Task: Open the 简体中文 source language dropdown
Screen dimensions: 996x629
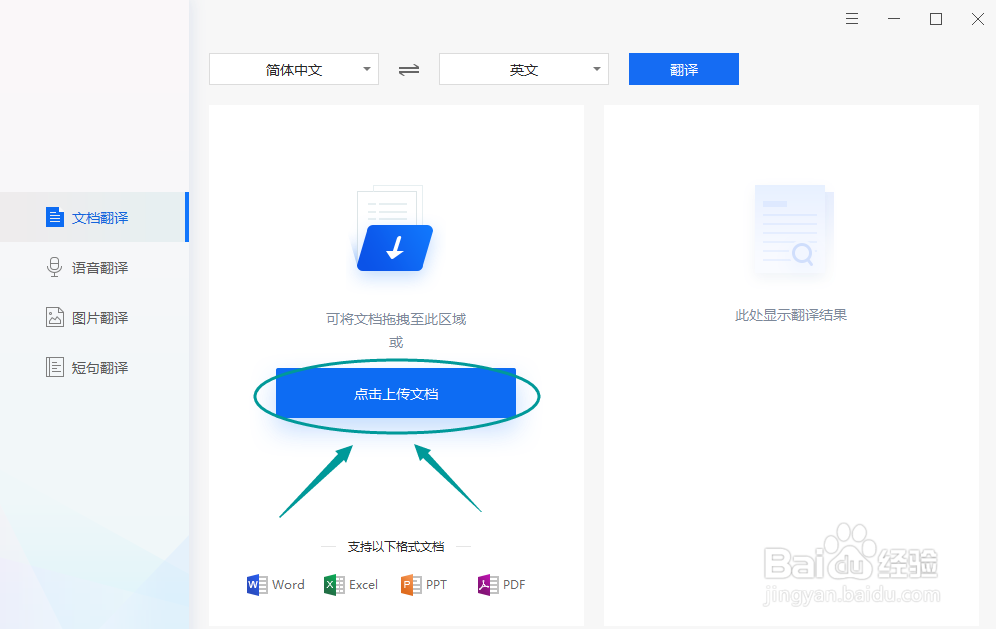Action: [x=294, y=69]
